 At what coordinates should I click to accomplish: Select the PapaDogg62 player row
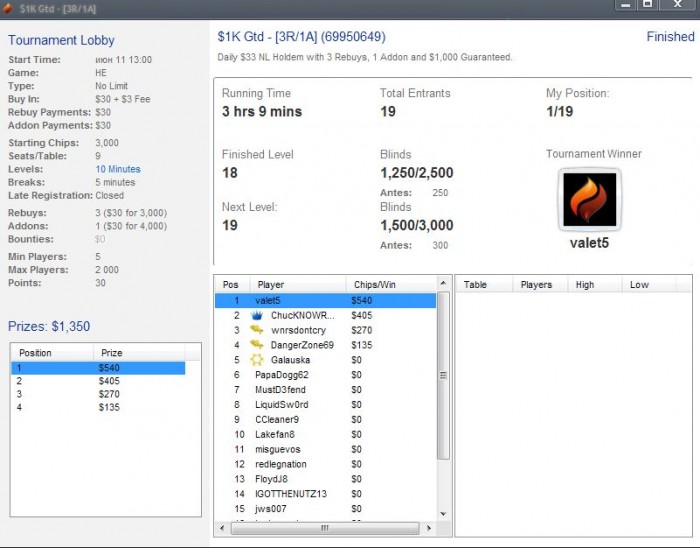[325, 375]
